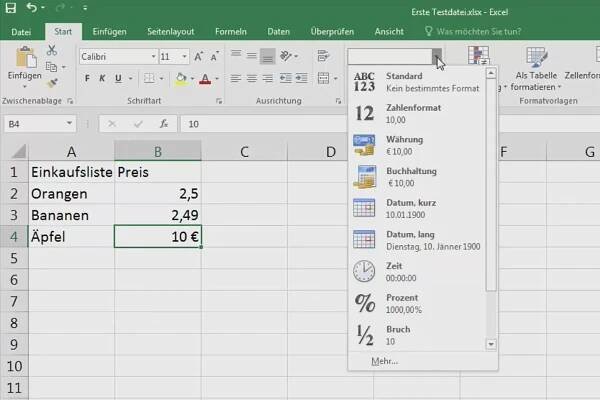Click the Format Painter brush icon
This screenshot has width=600, height=400.
tap(52, 83)
